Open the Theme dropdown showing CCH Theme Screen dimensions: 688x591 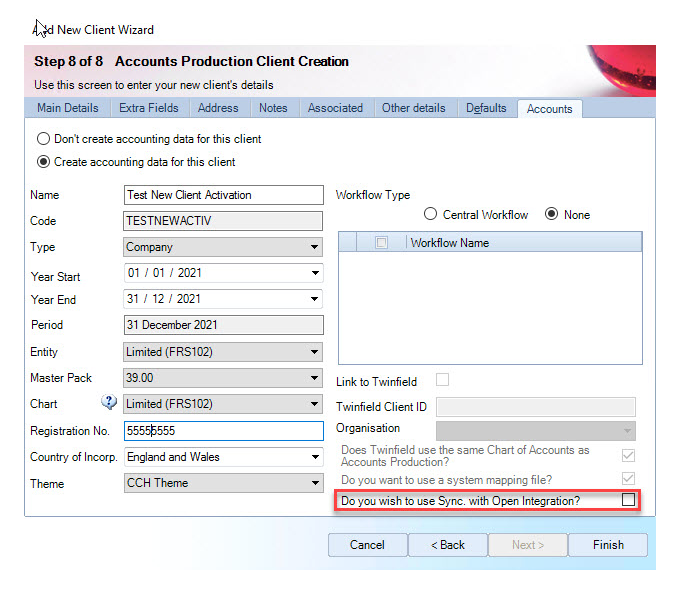coord(315,483)
